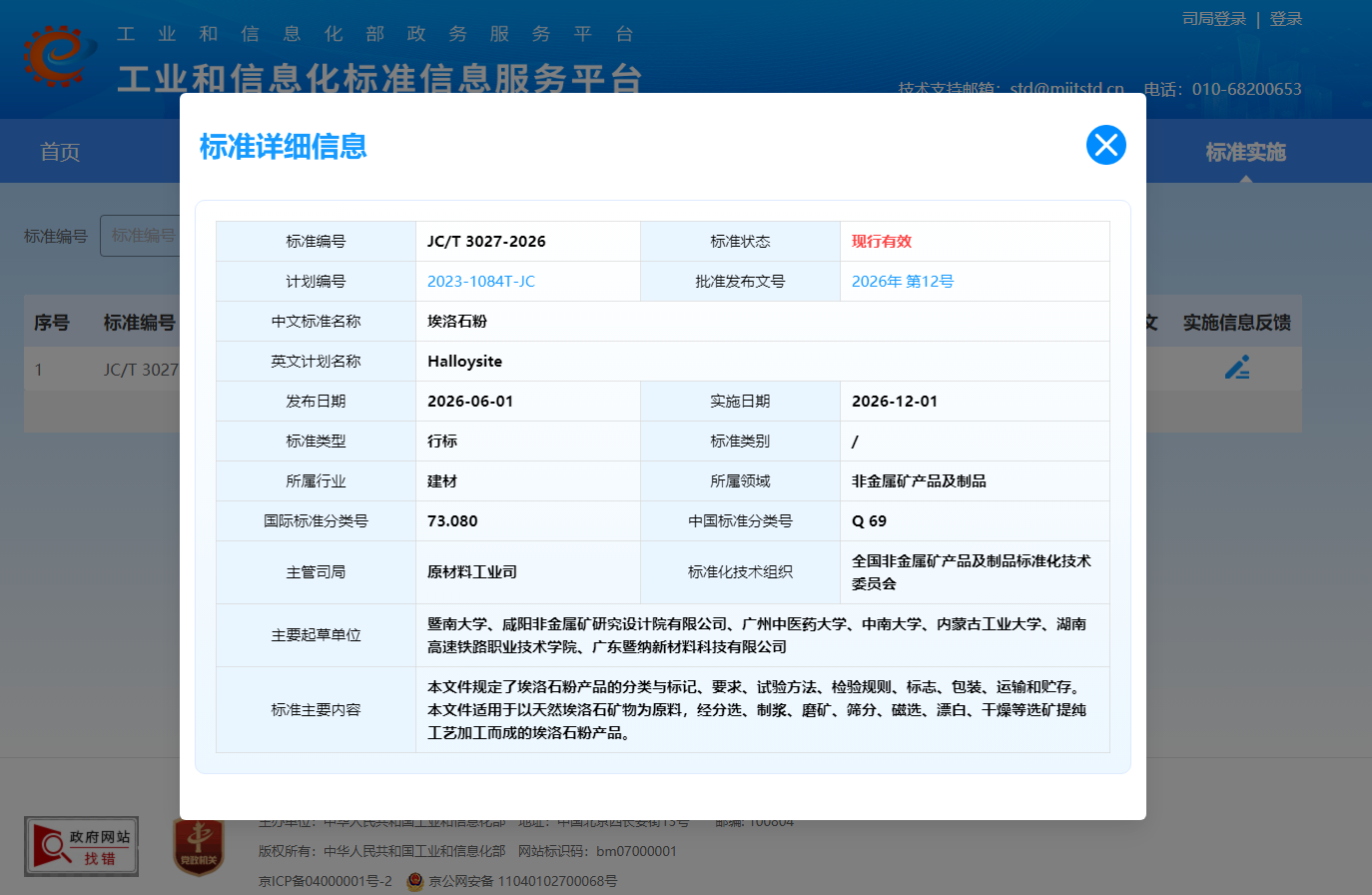Screen dimensions: 1372x895
Task: Click the 标准化技术组织 label cell
Action: pos(740,572)
